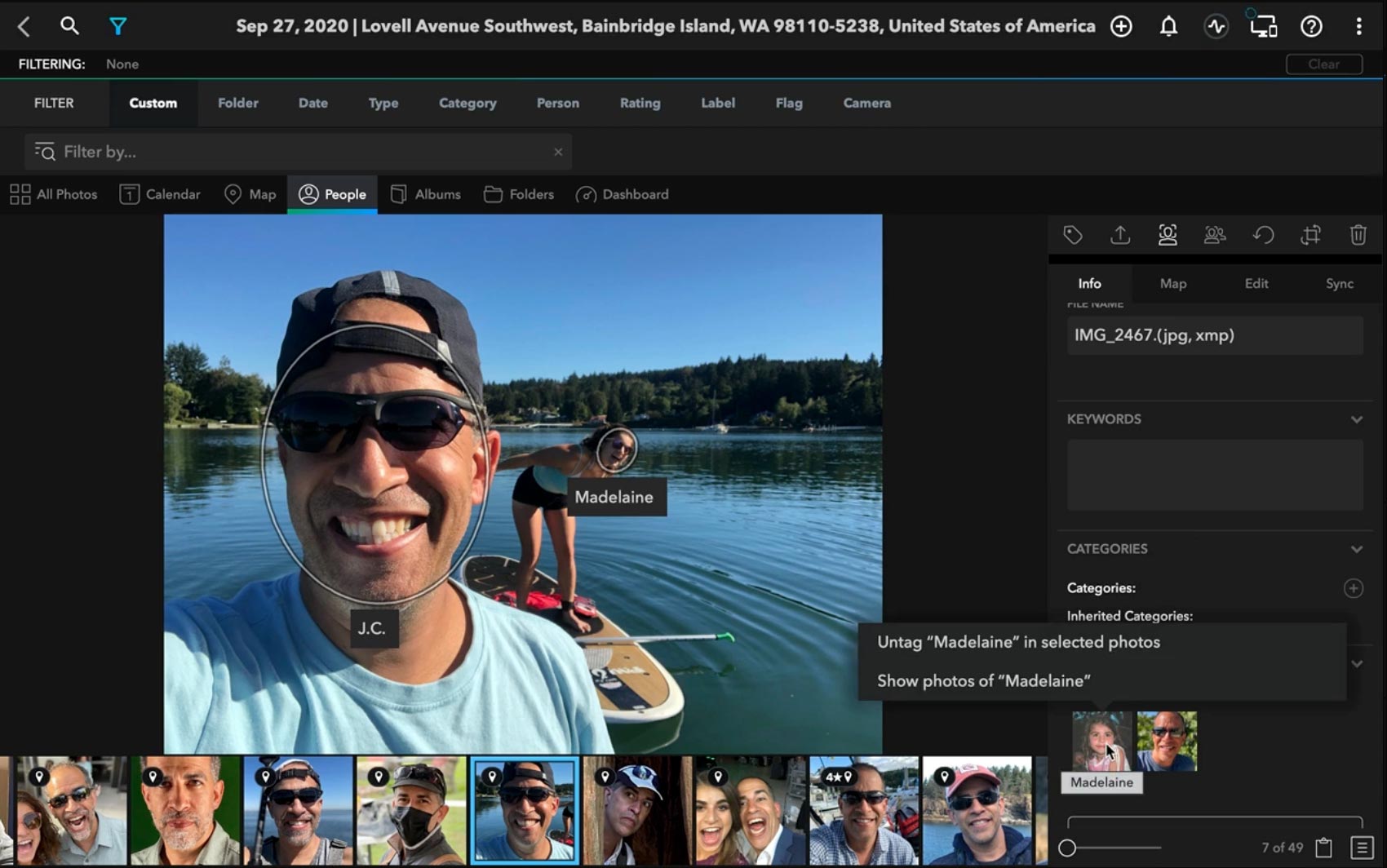Select the Date filter tab
Screen dimensions: 1387x868
(313, 103)
